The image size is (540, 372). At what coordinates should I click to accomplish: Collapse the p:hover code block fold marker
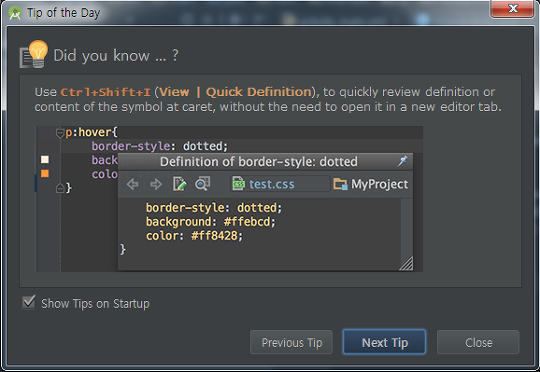point(60,133)
